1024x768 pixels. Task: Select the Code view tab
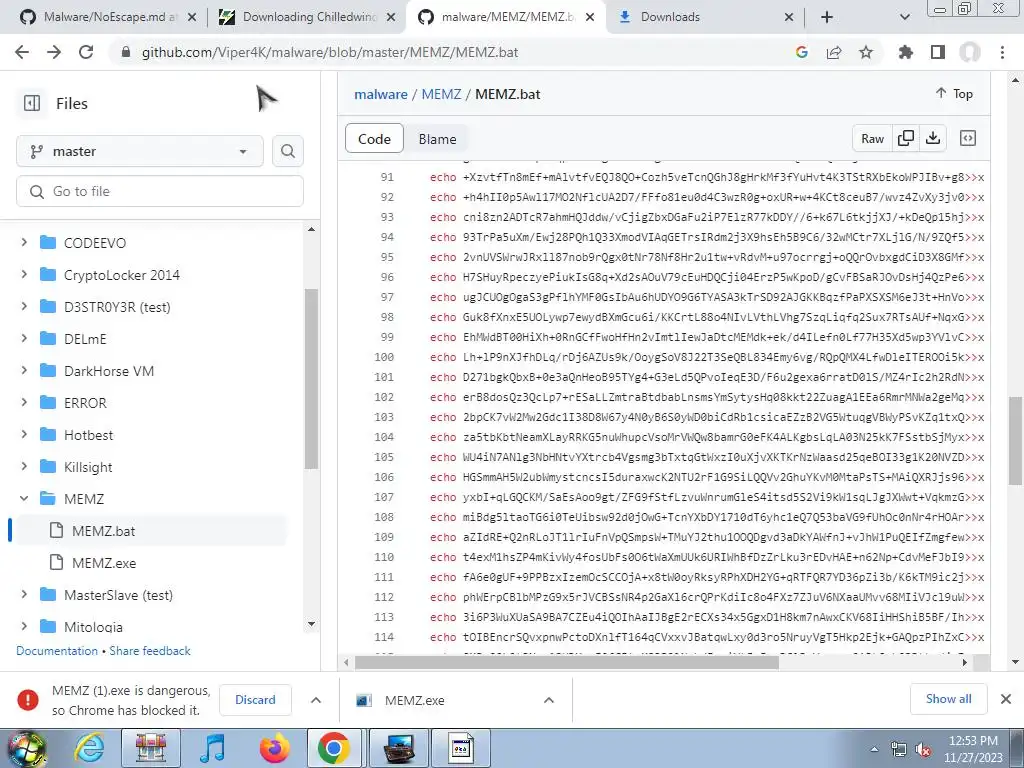coord(374,139)
